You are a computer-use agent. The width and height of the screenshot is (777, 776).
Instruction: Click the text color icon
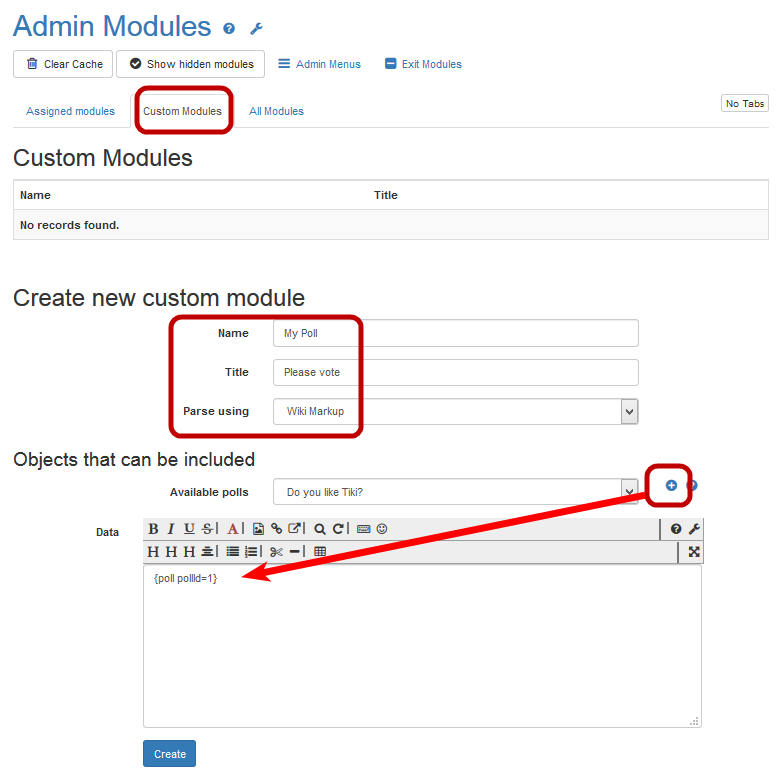coord(232,529)
